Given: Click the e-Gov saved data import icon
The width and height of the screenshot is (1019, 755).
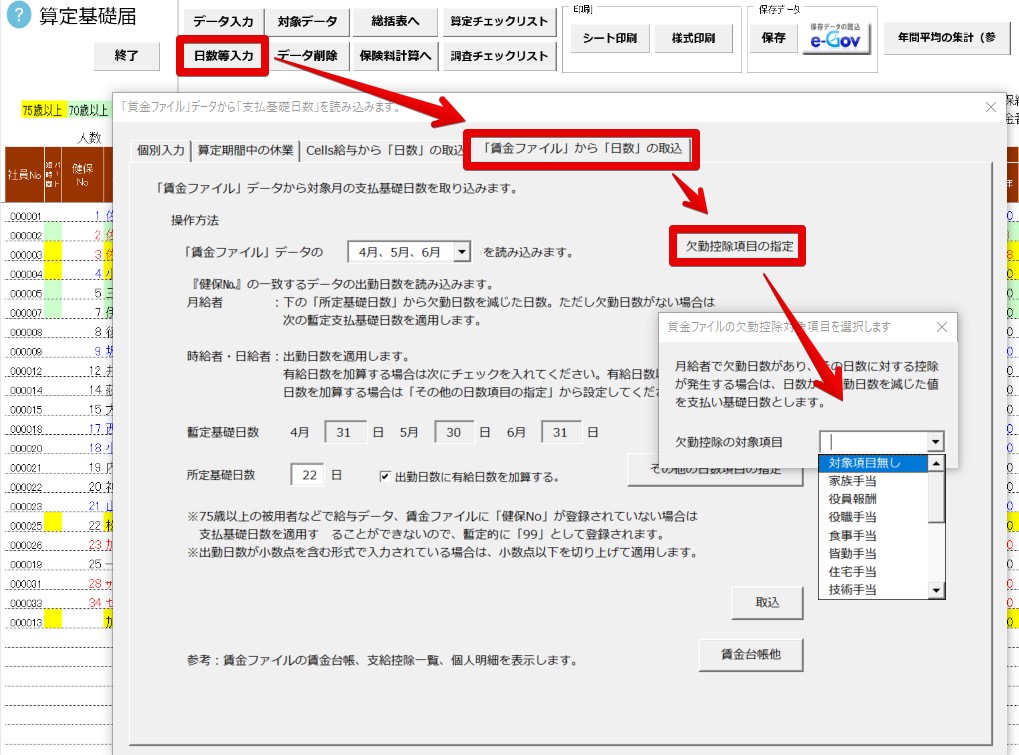Looking at the screenshot, I should click(835, 38).
